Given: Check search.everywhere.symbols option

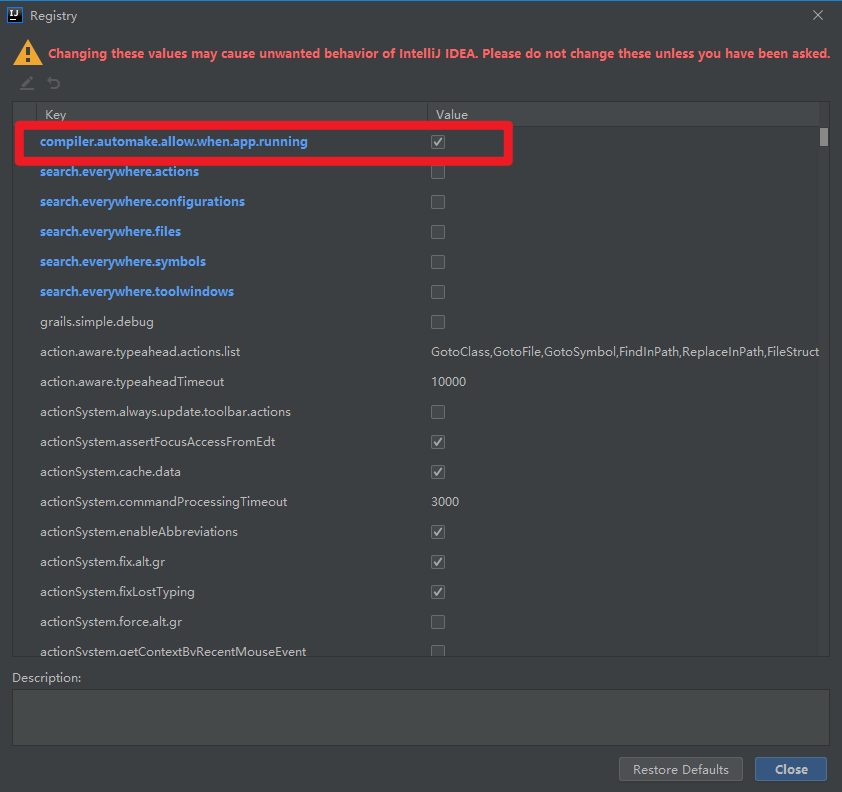Looking at the screenshot, I should tap(438, 261).
